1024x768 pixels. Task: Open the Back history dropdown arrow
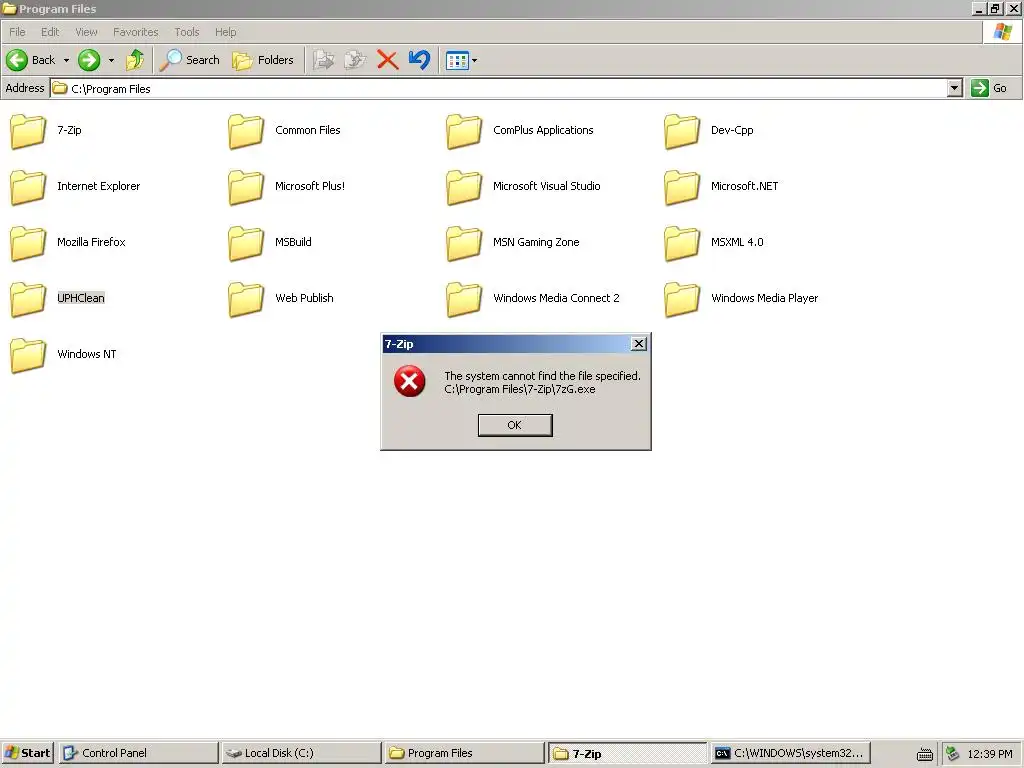(66, 61)
